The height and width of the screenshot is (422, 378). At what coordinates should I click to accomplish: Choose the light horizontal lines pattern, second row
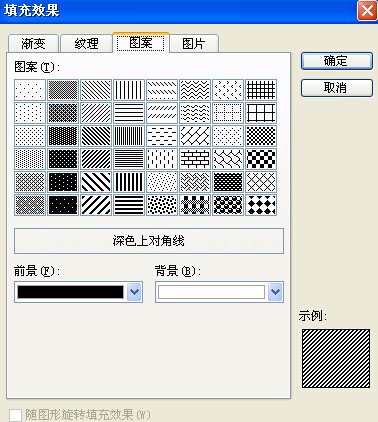coord(129,113)
